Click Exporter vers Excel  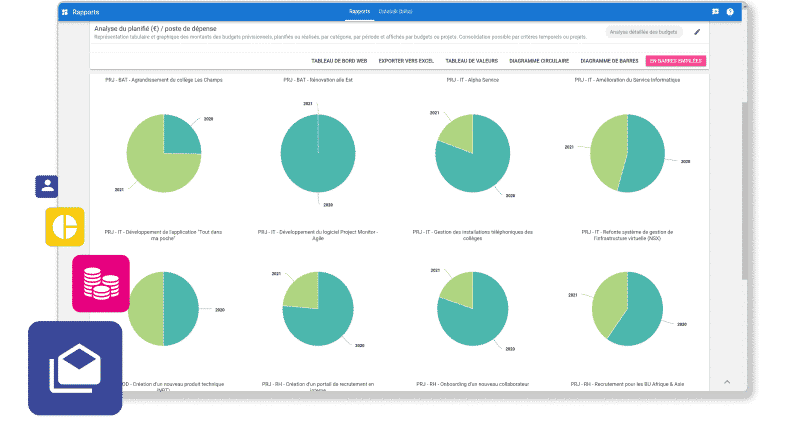click(x=406, y=61)
